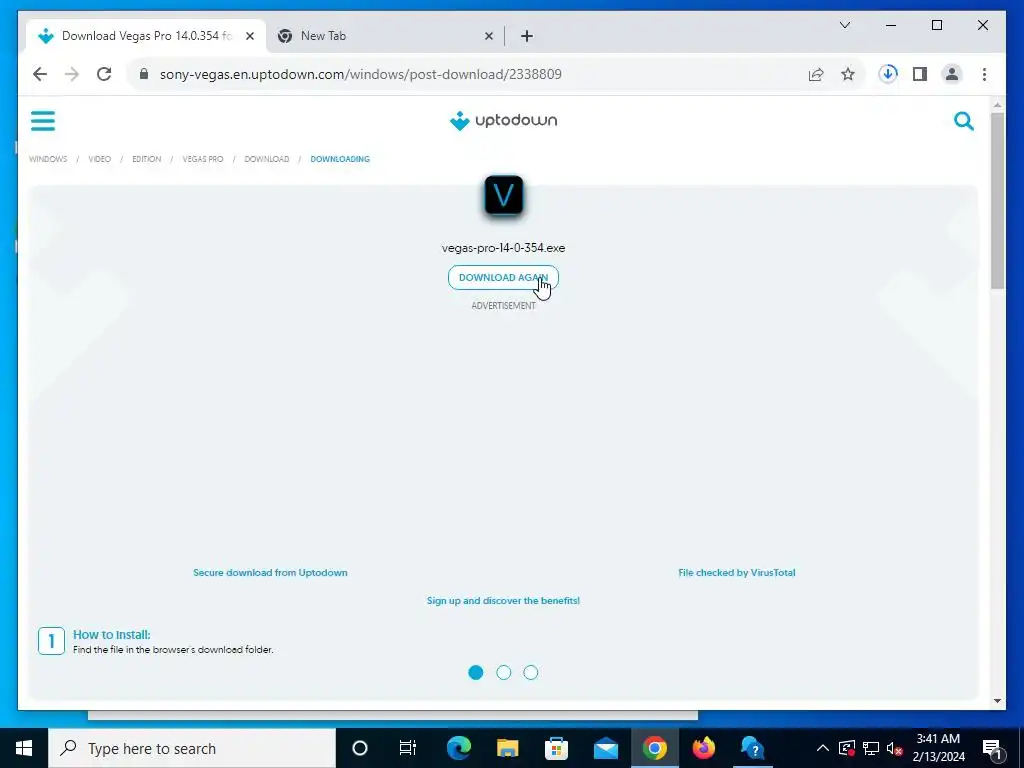Open Cortana circle icon

(360, 748)
